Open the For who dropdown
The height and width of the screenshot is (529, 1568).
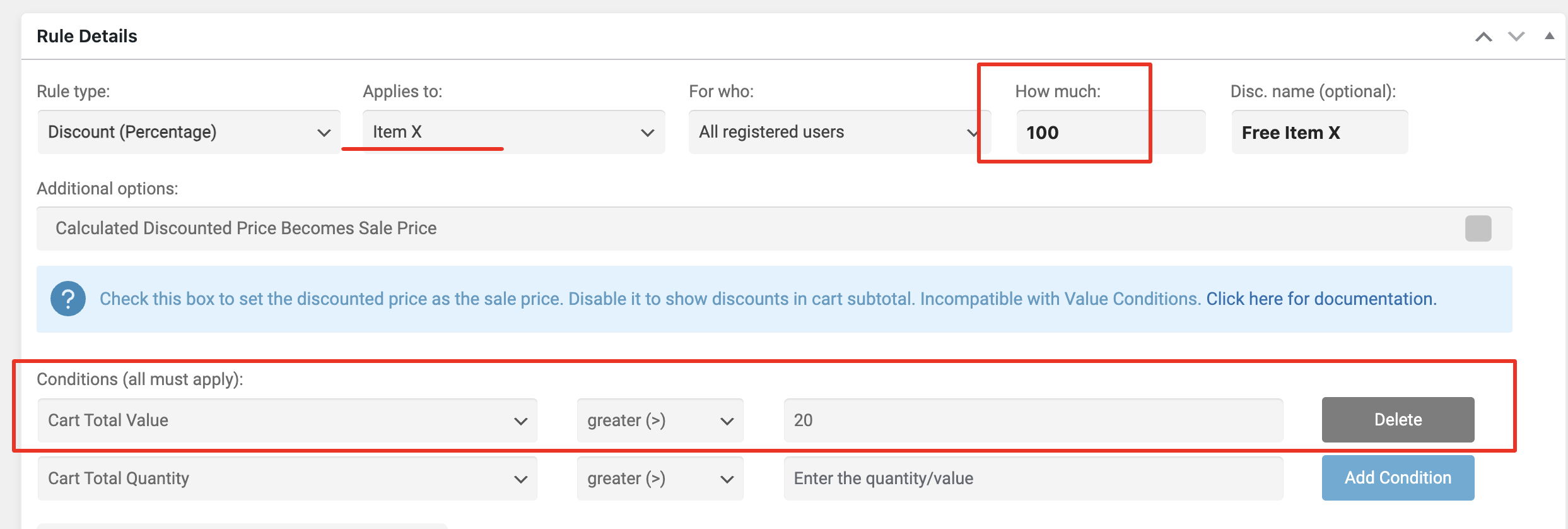click(x=840, y=132)
